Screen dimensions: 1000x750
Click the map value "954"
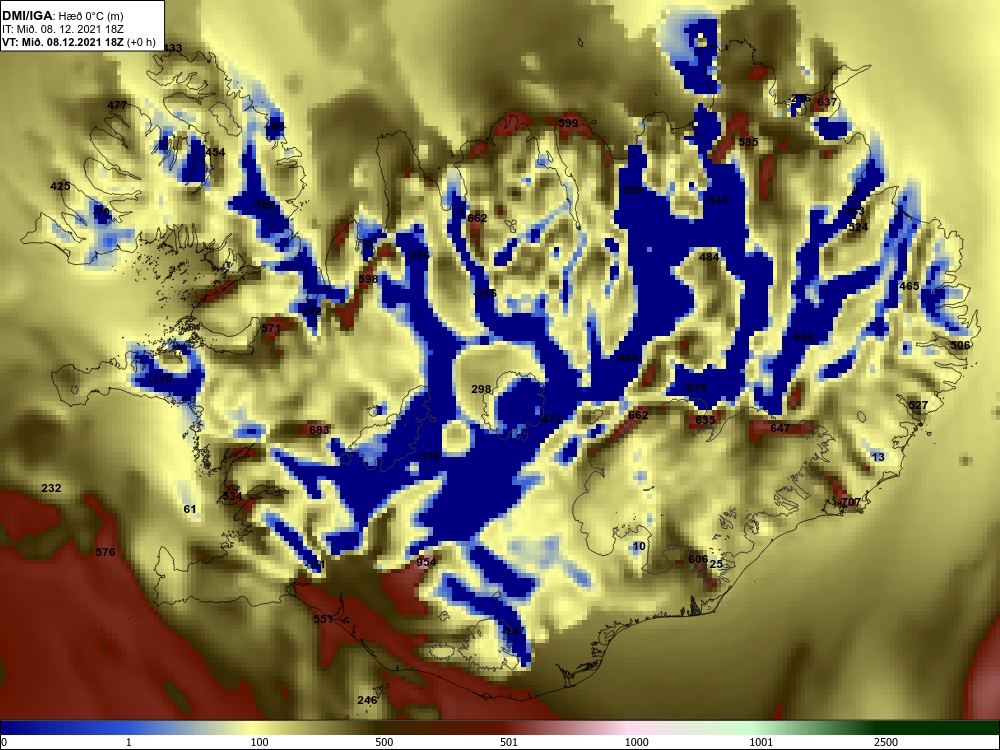point(426,562)
